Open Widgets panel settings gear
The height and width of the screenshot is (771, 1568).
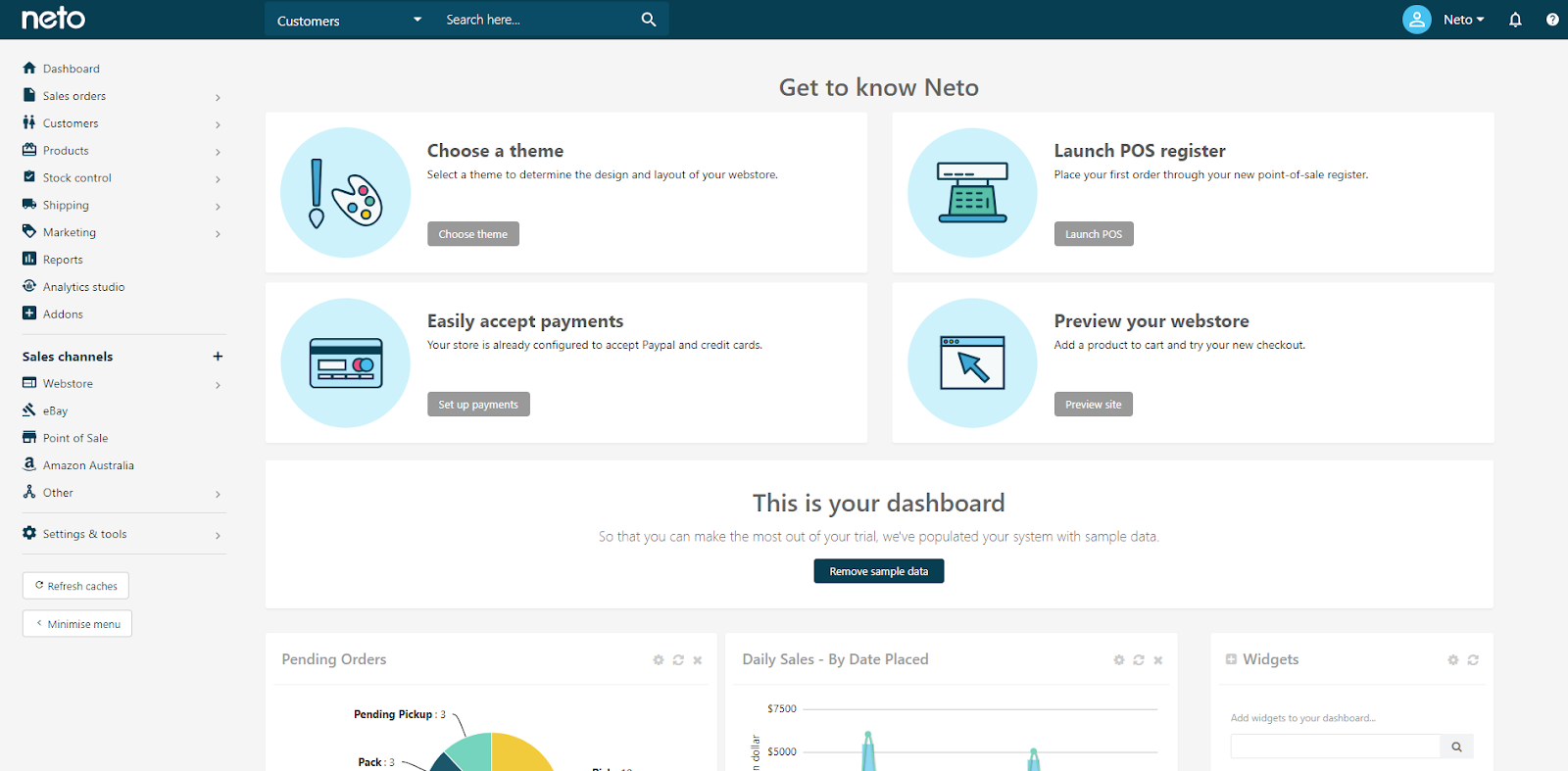(1453, 660)
